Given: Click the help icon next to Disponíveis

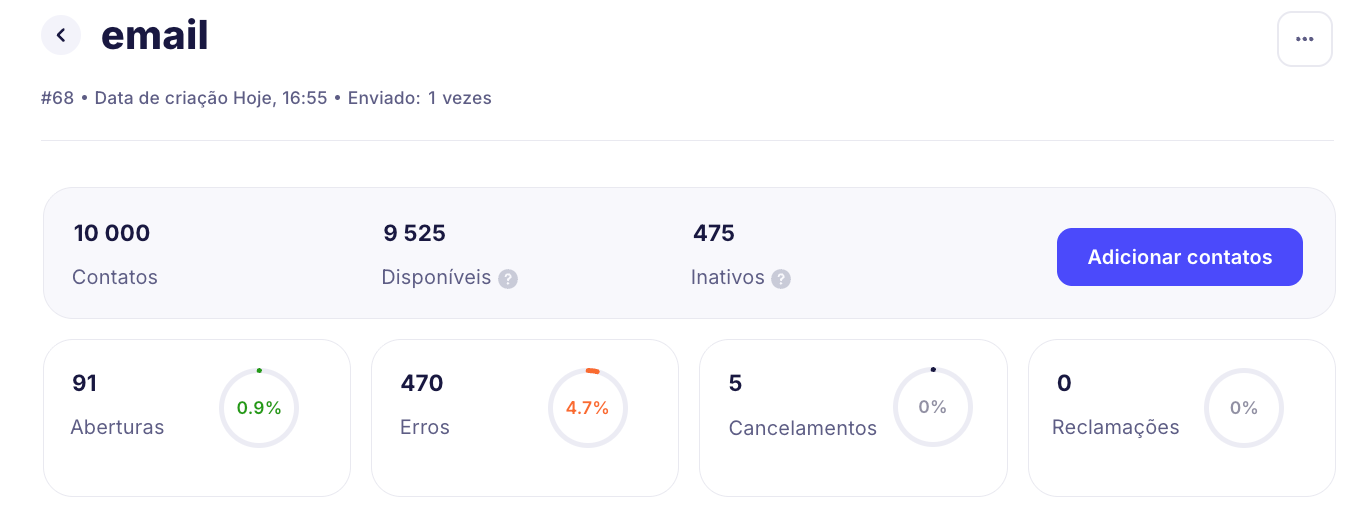Looking at the screenshot, I should coord(508,279).
